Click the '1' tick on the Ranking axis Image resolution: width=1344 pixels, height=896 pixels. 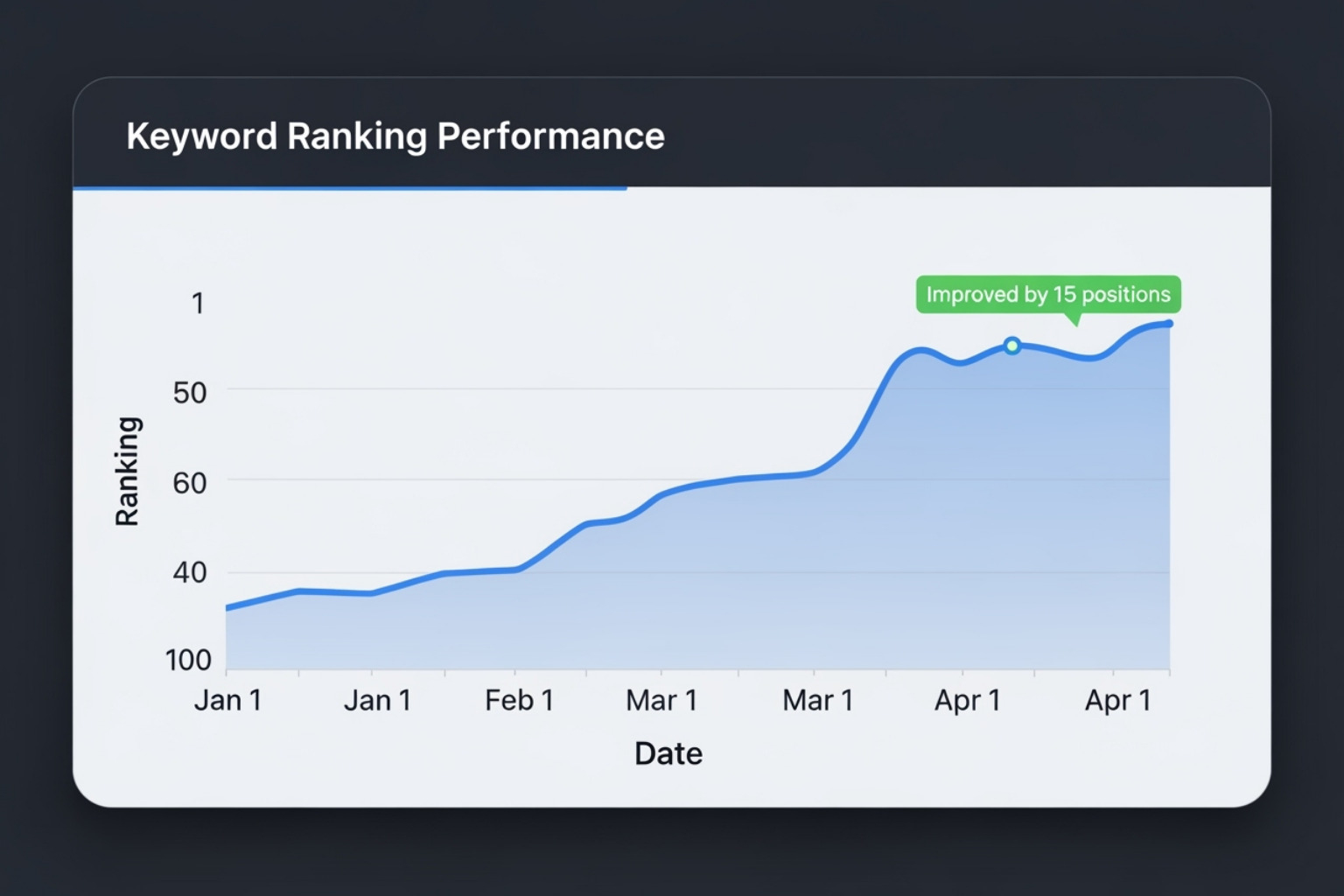pyautogui.click(x=198, y=303)
